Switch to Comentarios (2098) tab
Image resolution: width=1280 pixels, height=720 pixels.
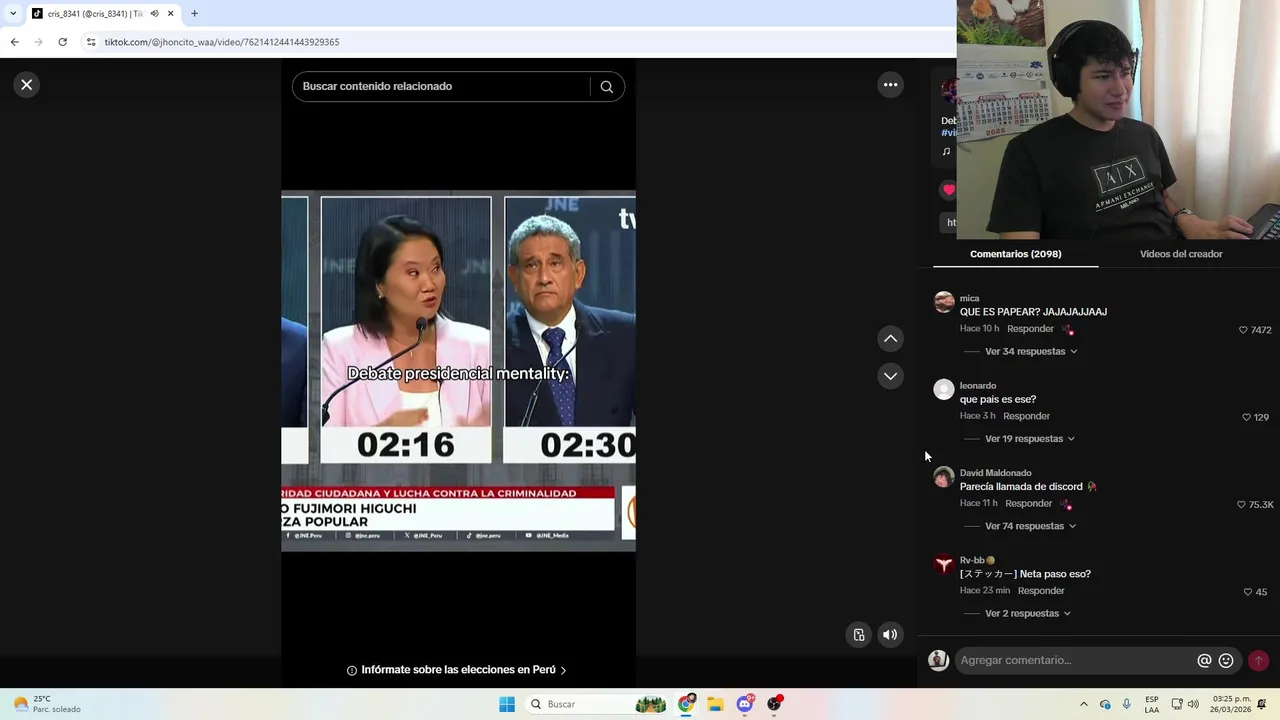pyautogui.click(x=1015, y=254)
